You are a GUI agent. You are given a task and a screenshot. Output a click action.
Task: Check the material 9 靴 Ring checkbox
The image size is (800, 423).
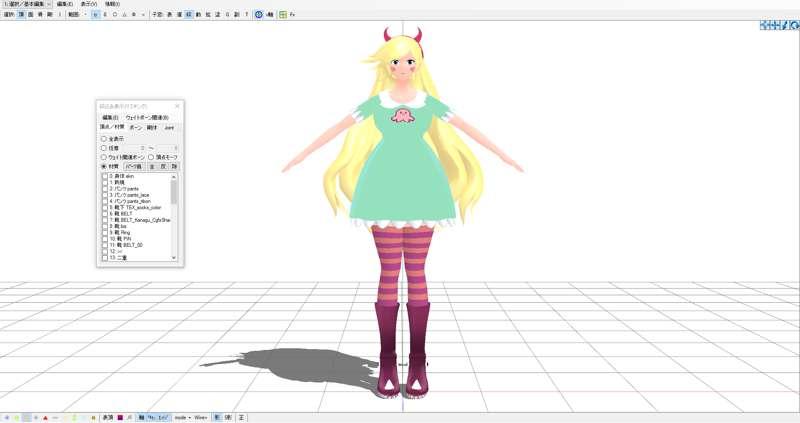105,233
